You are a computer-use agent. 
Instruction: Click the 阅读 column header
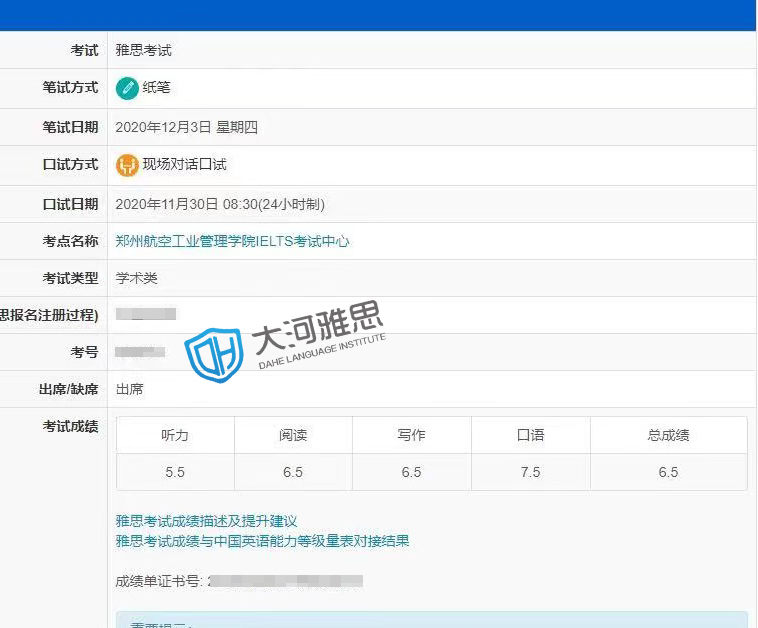[293, 435]
